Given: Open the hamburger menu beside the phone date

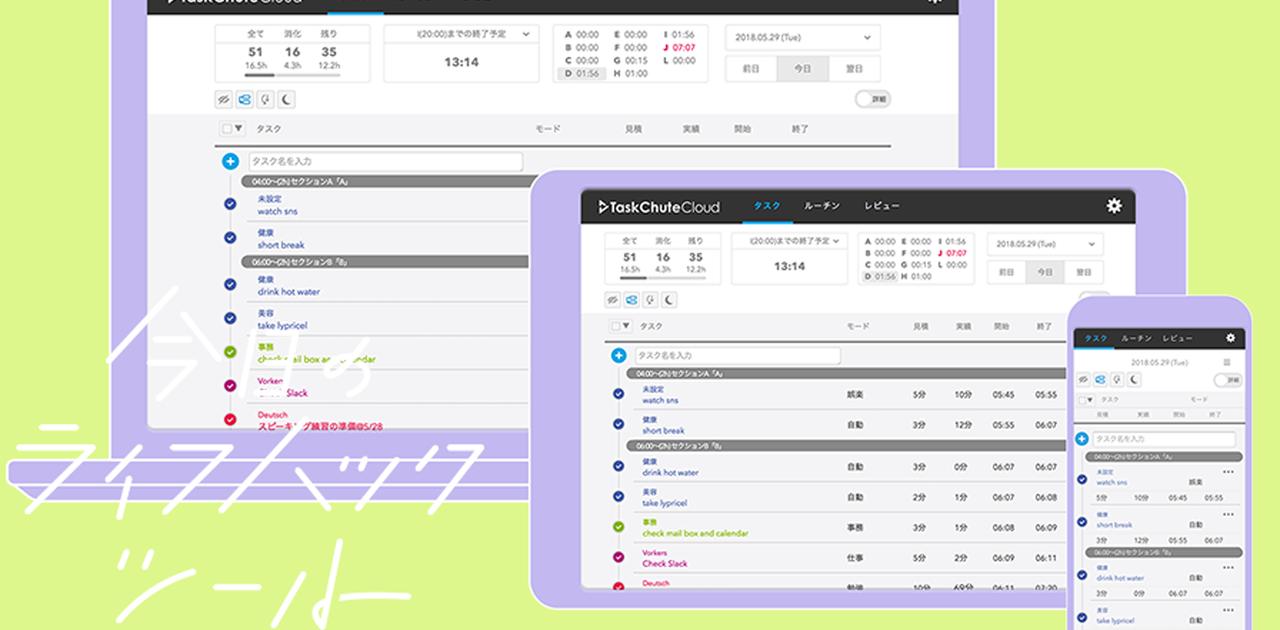Looking at the screenshot, I should [x=1227, y=361].
